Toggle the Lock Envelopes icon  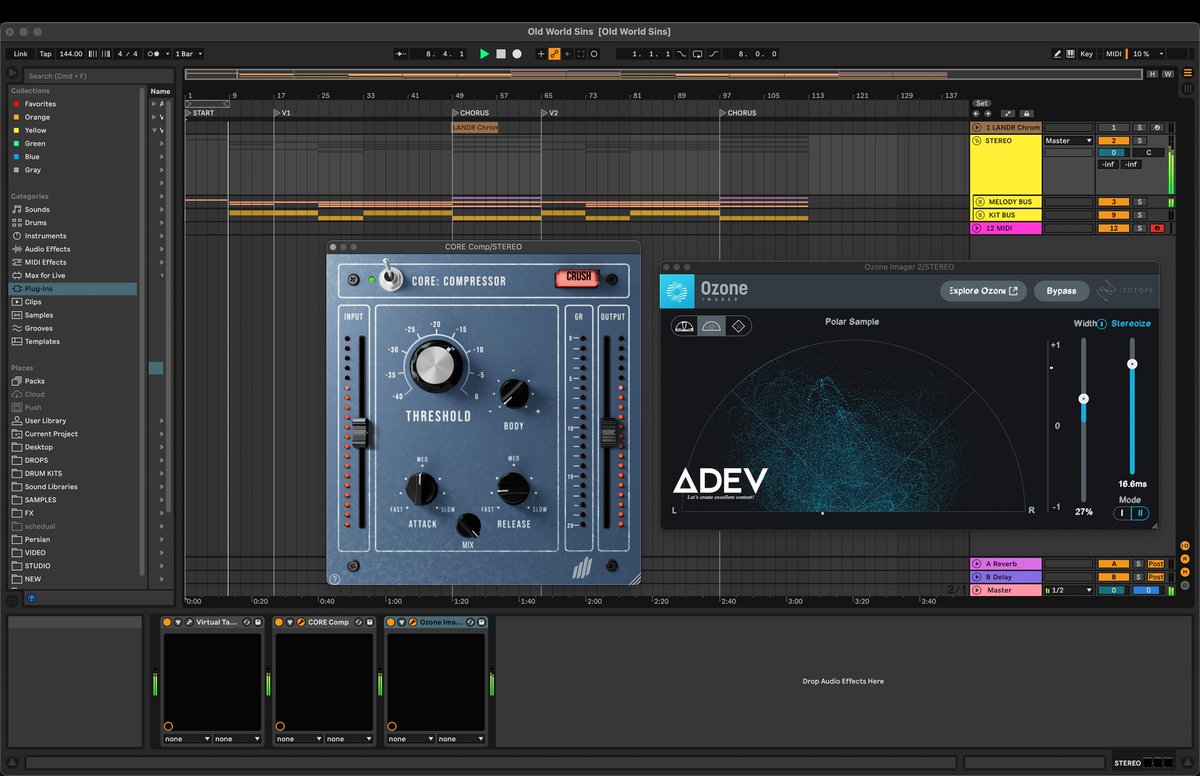point(1026,114)
